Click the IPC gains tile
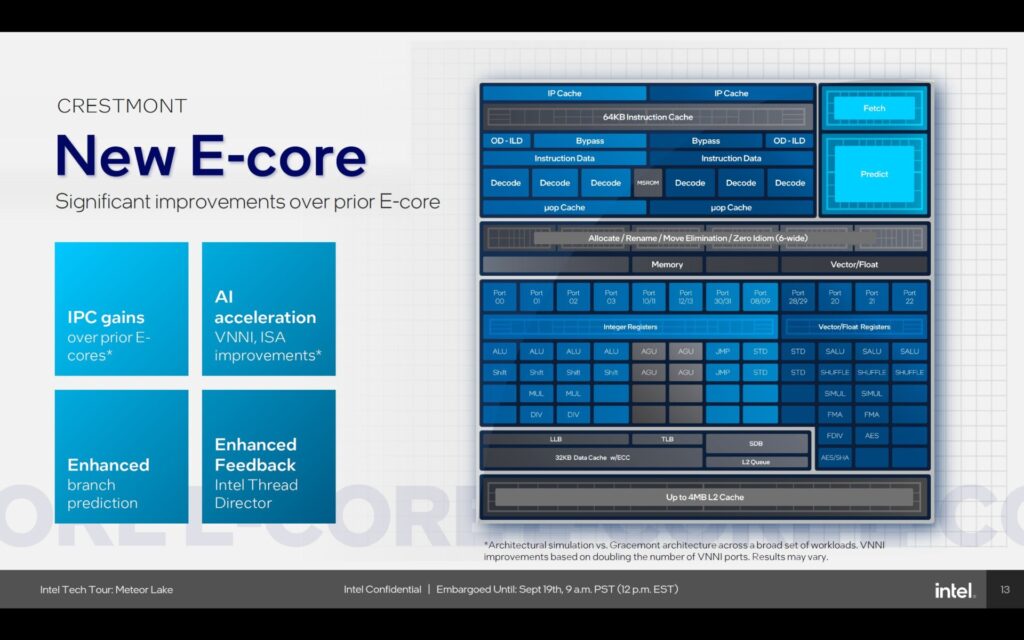The height and width of the screenshot is (640, 1024). 120,310
